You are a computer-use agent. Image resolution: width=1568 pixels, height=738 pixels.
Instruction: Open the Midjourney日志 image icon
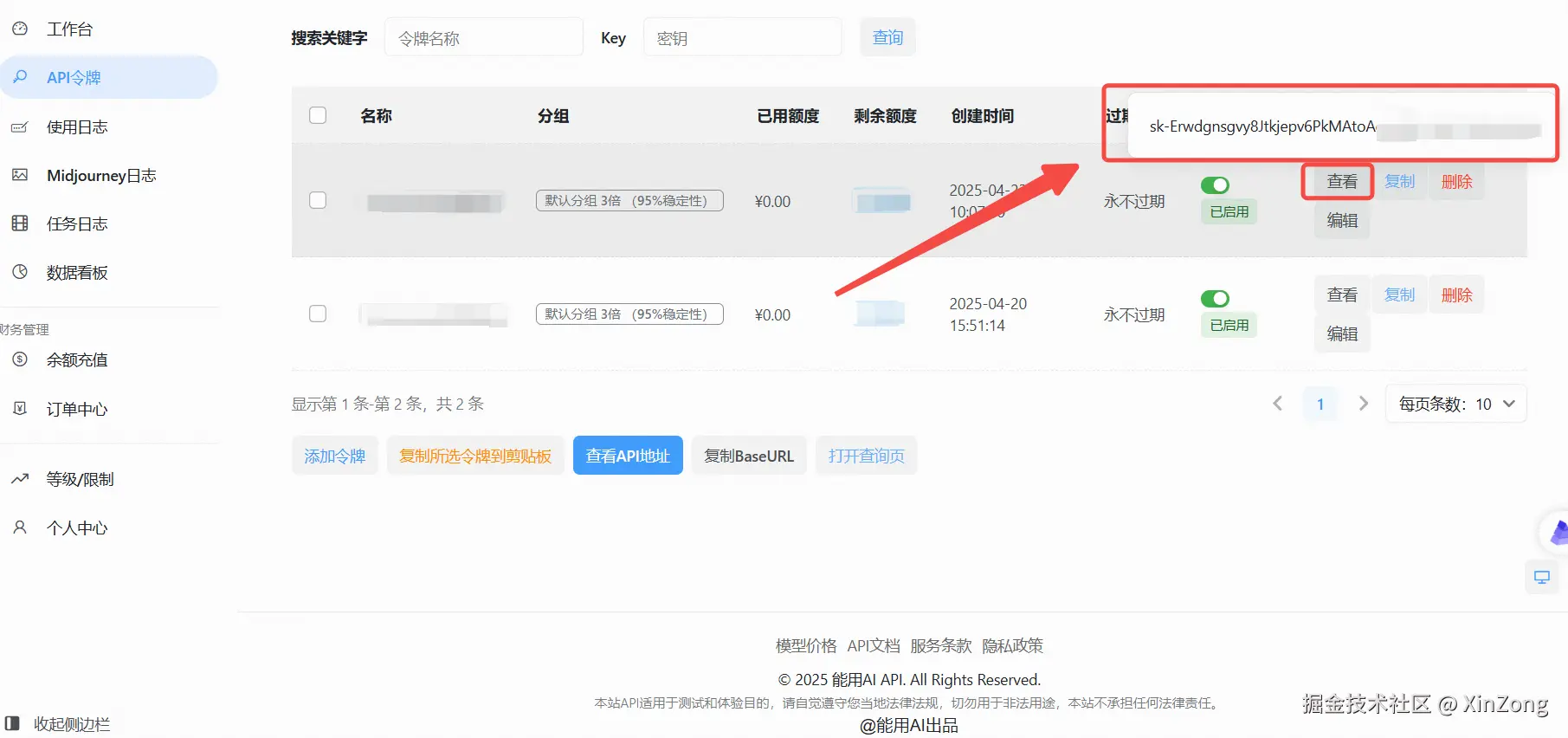[x=20, y=175]
